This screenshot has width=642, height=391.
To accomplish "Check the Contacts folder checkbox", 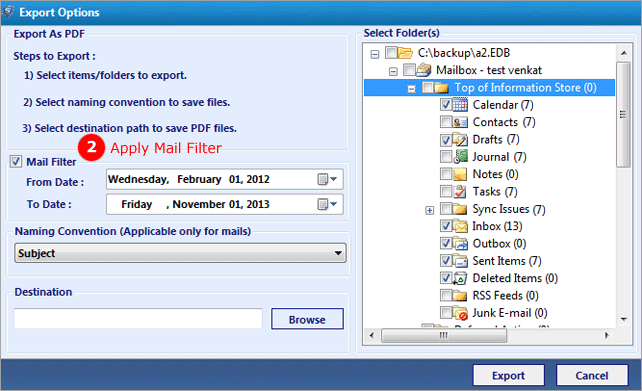I will 446,122.
